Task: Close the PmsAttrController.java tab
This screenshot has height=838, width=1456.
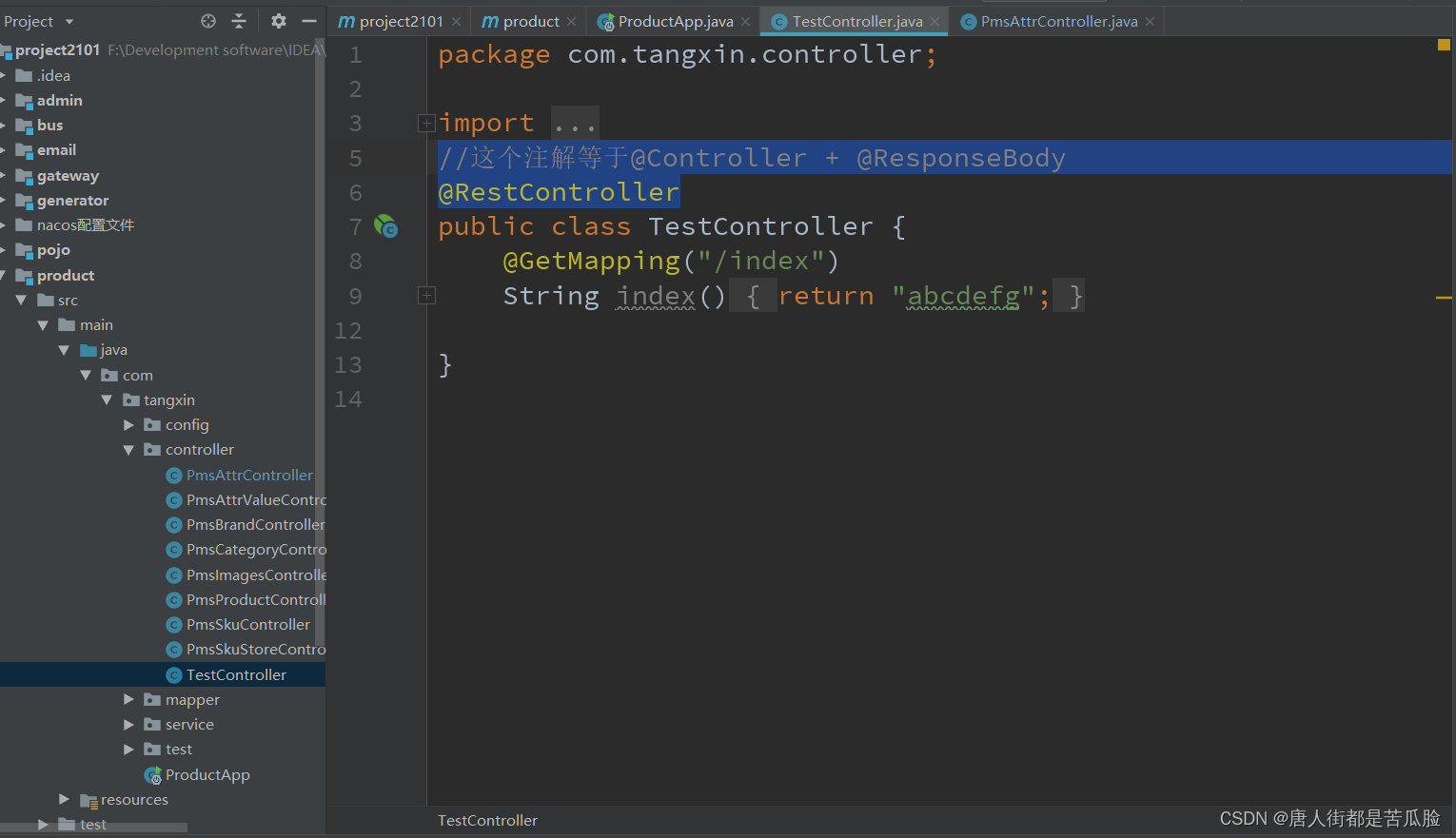Action: 1150,22
